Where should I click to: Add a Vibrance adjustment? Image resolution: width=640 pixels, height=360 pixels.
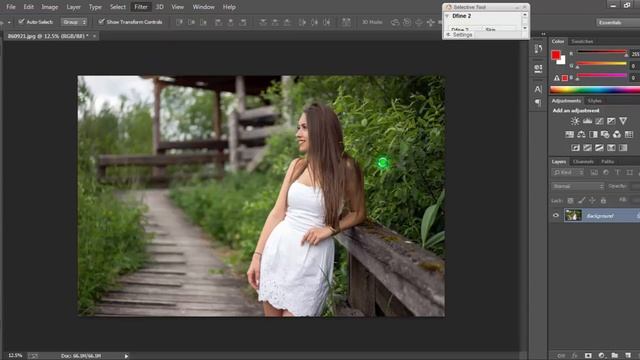click(x=623, y=121)
